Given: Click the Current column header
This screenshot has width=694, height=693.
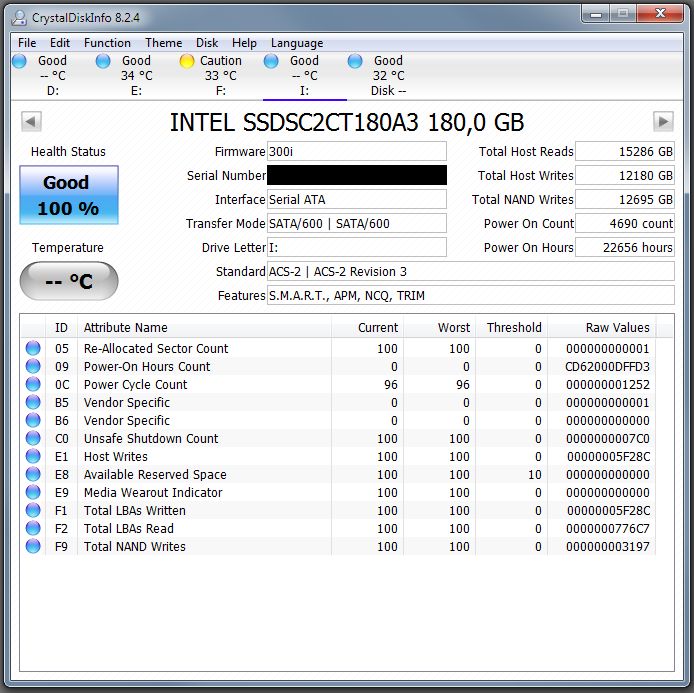Looking at the screenshot, I should pyautogui.click(x=367, y=327).
